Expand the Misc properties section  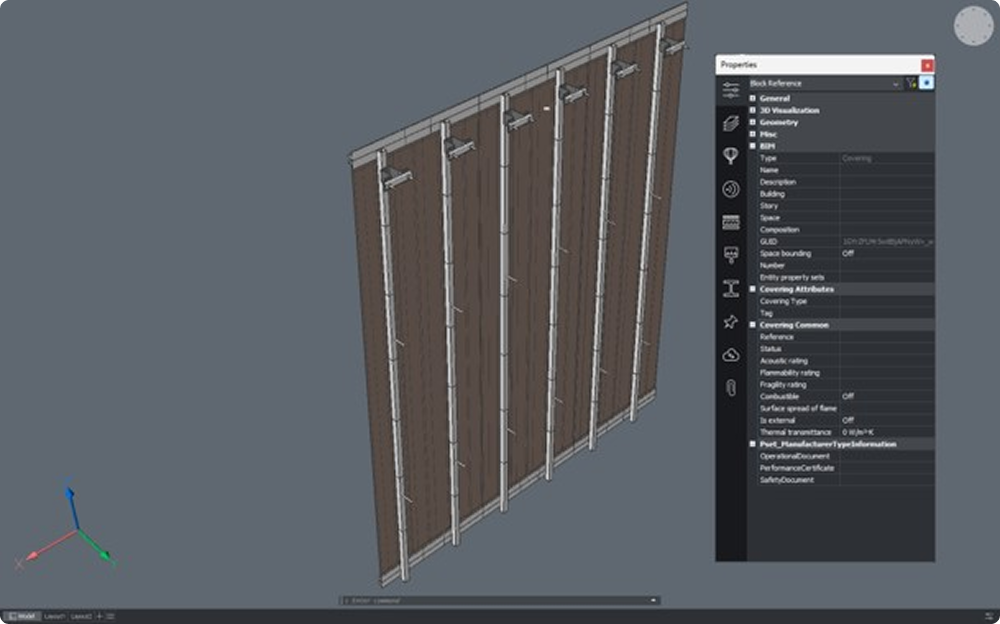753,134
